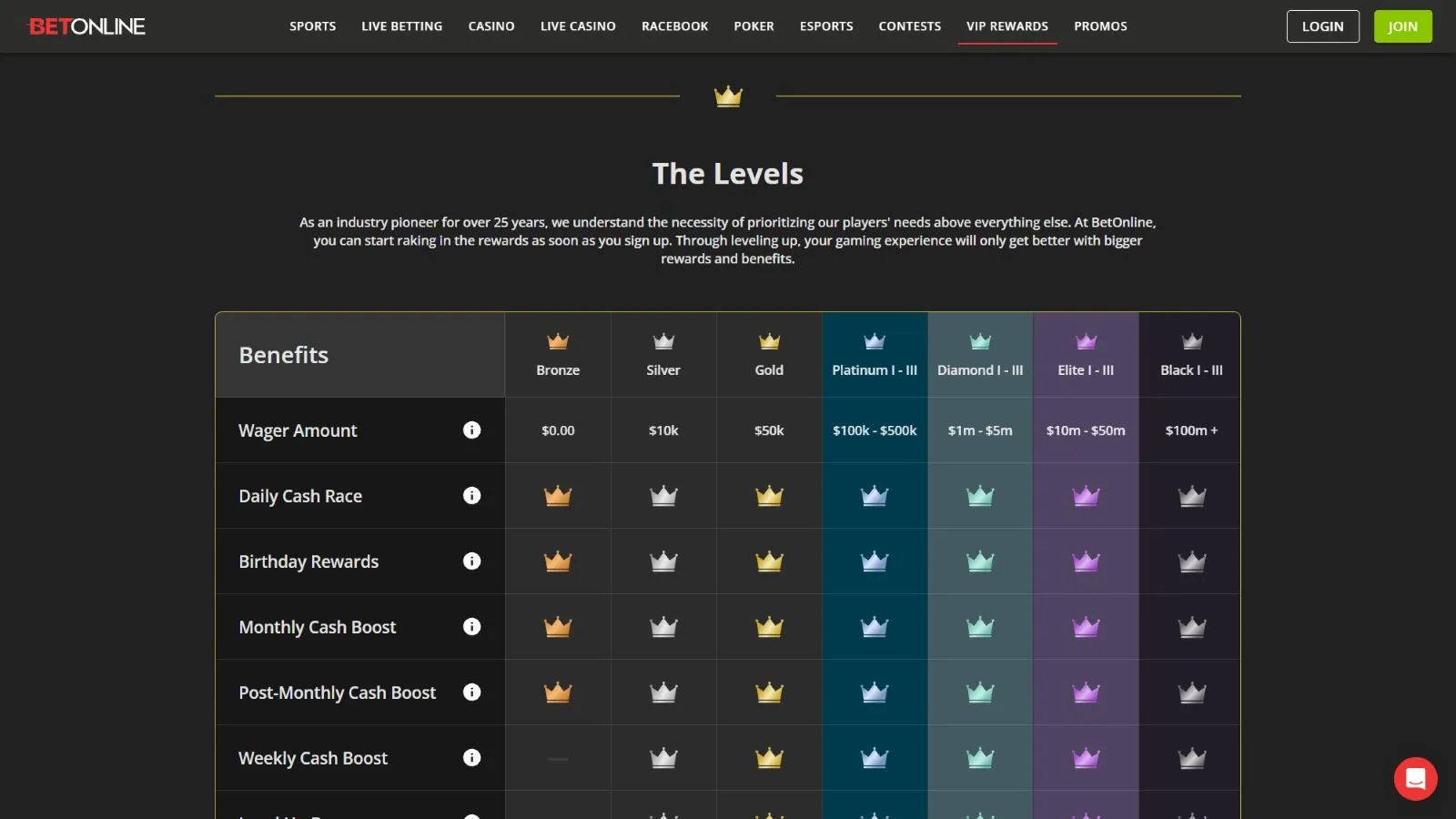This screenshot has width=1456, height=819.
Task: Open the Poker section
Action: [753, 26]
